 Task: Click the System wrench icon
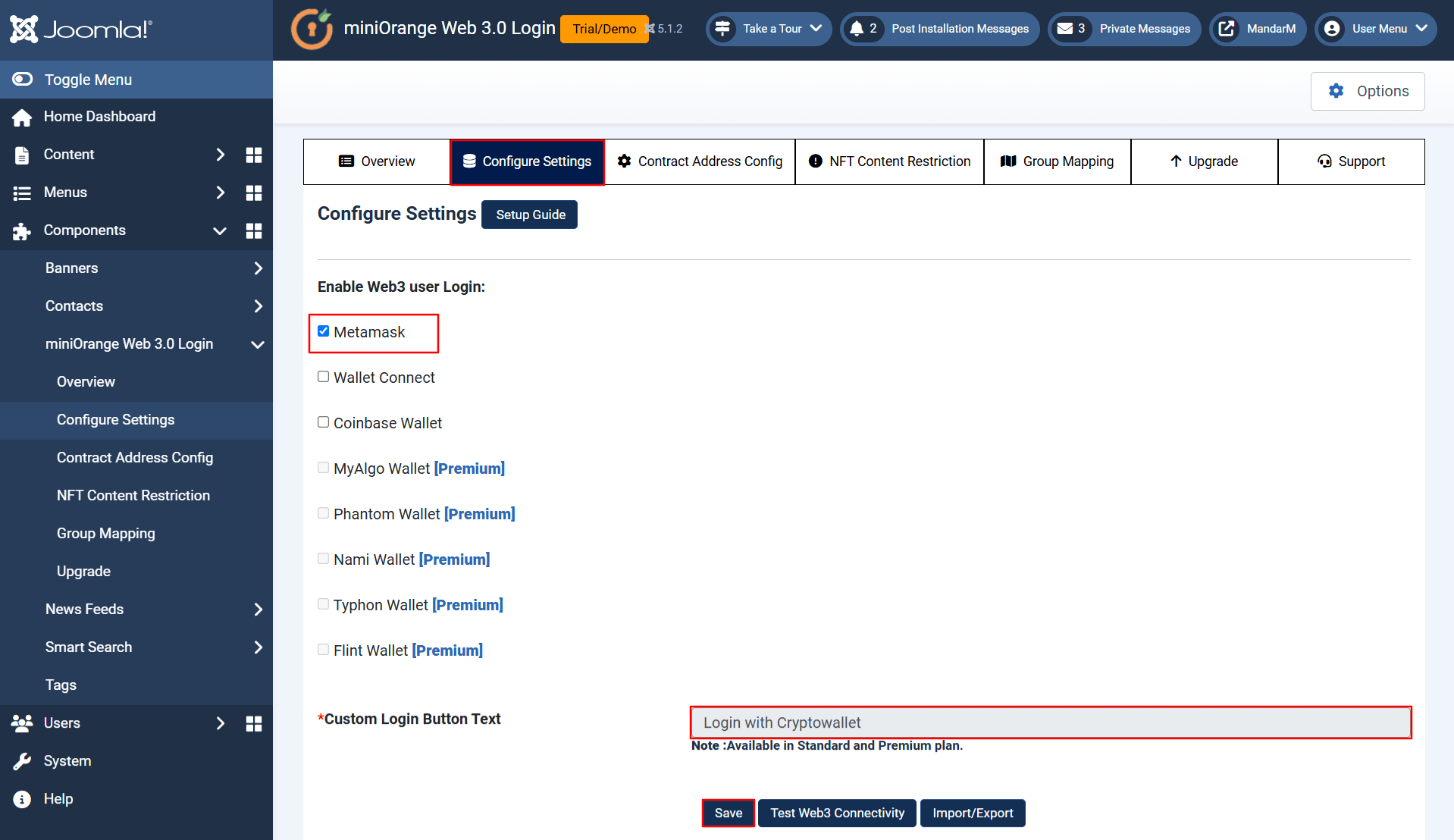click(22, 761)
